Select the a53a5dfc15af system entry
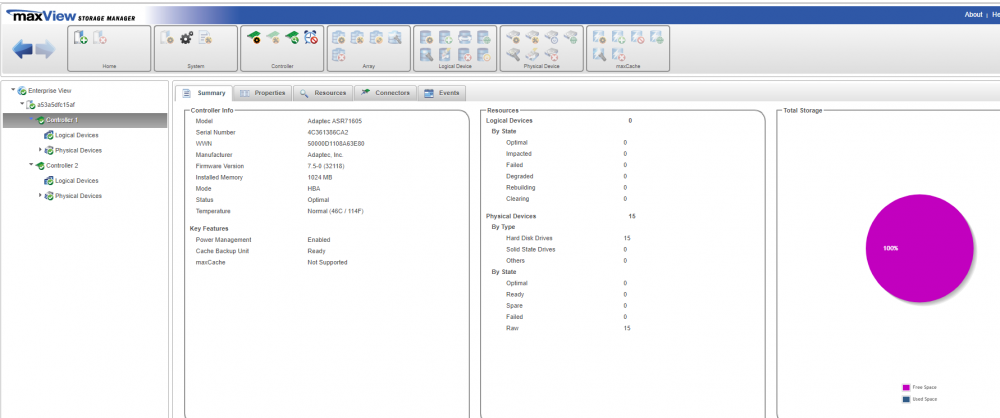The width and height of the screenshot is (1000, 418). (x=56, y=105)
